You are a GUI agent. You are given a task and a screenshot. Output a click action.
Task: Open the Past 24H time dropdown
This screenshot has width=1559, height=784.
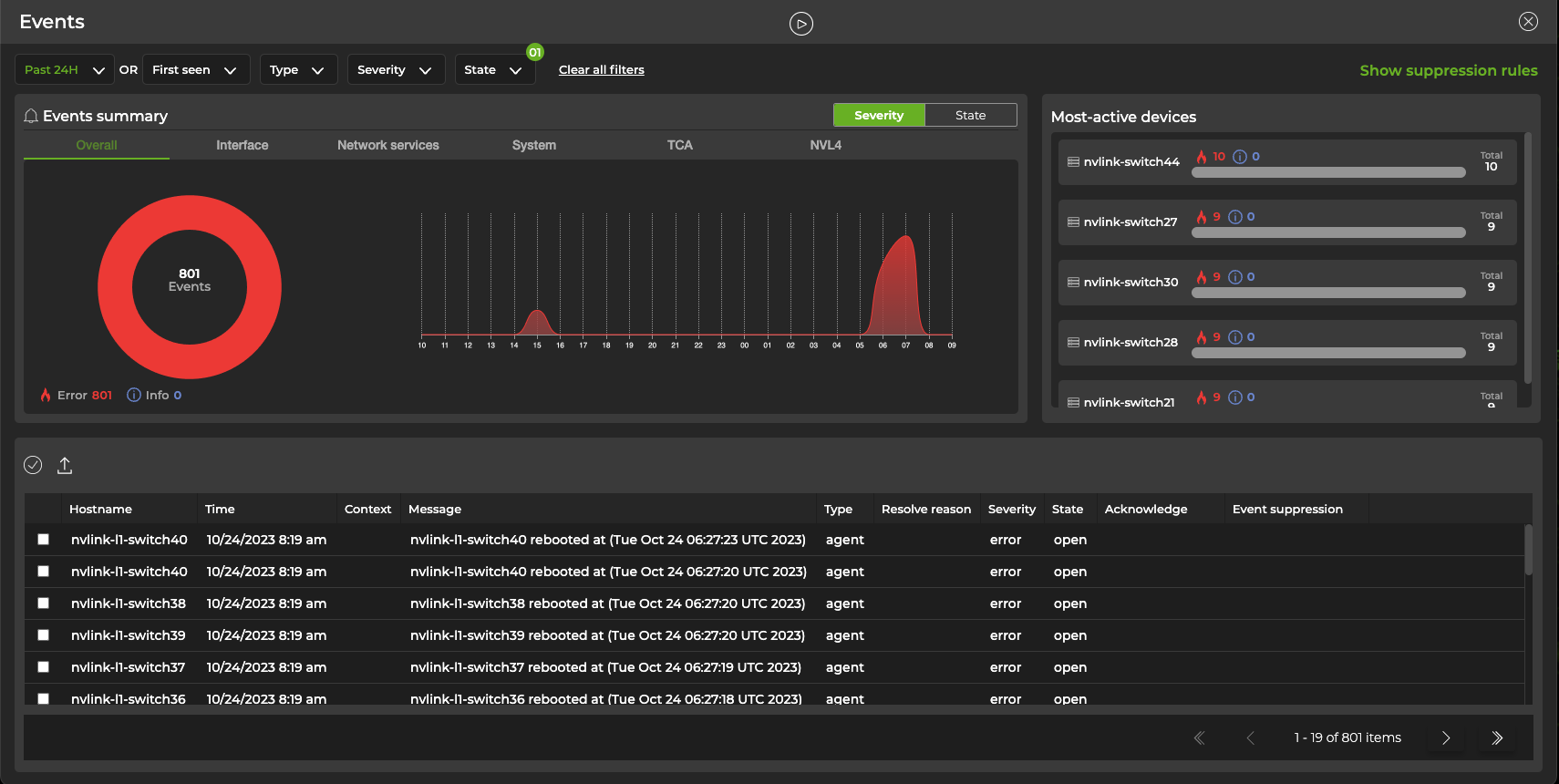point(64,69)
